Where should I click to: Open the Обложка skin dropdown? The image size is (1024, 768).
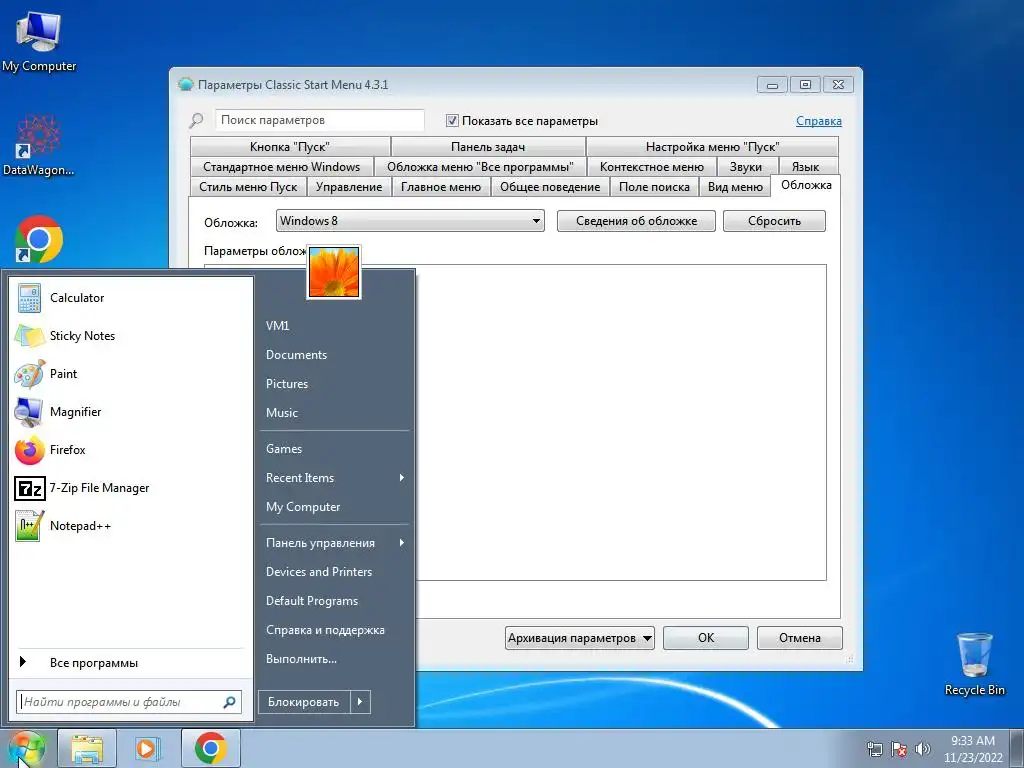410,221
